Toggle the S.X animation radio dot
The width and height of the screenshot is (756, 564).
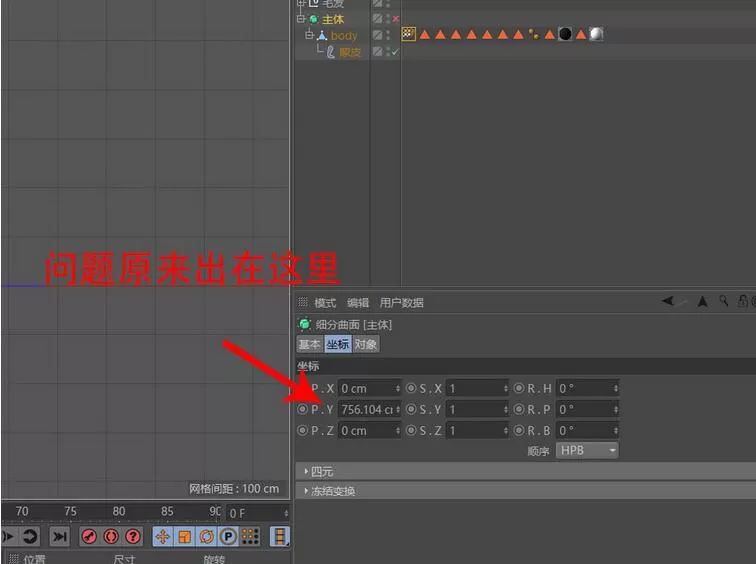(411, 388)
